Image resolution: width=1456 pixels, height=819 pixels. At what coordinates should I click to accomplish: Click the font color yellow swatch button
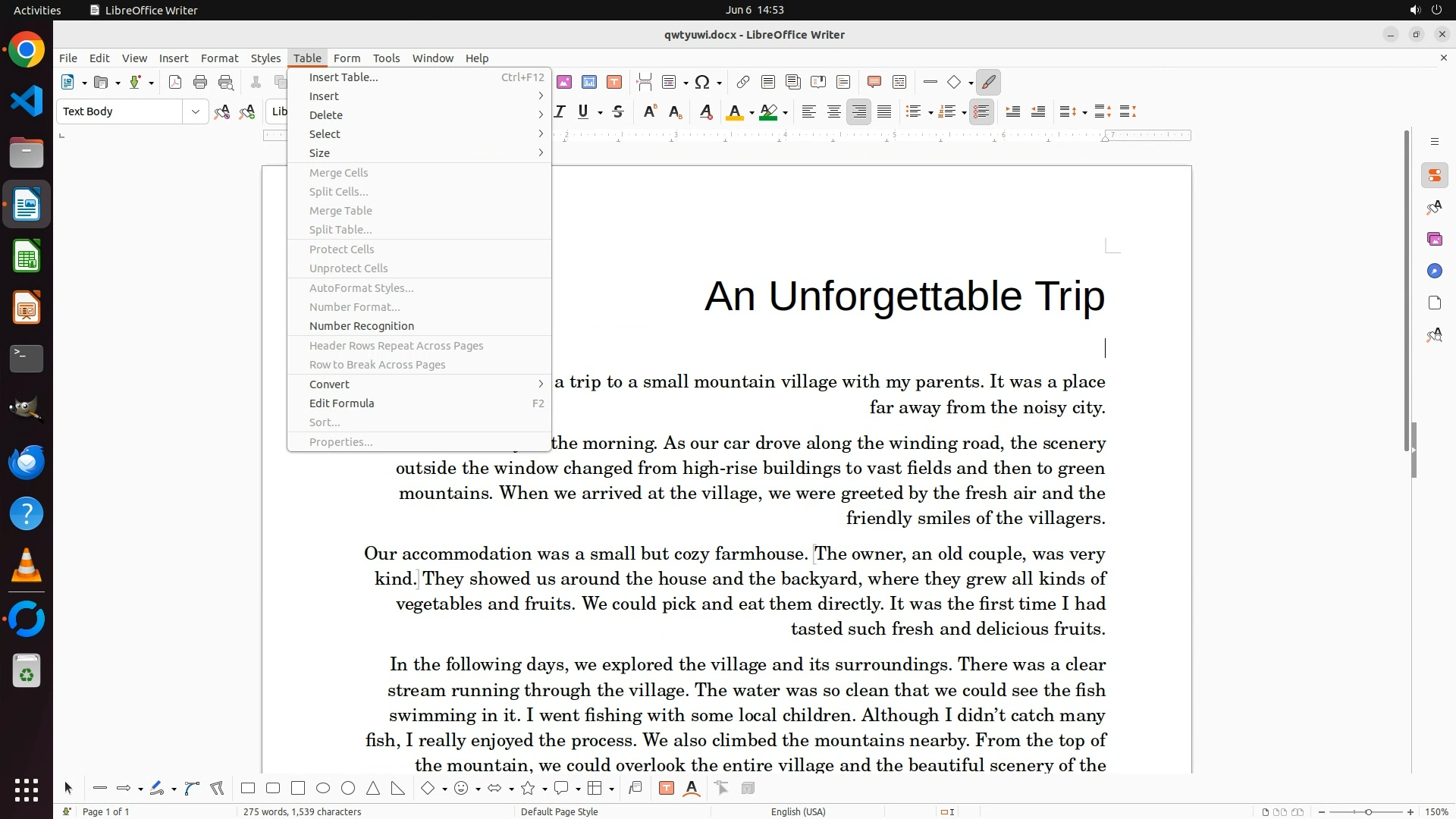pyautogui.click(x=734, y=112)
